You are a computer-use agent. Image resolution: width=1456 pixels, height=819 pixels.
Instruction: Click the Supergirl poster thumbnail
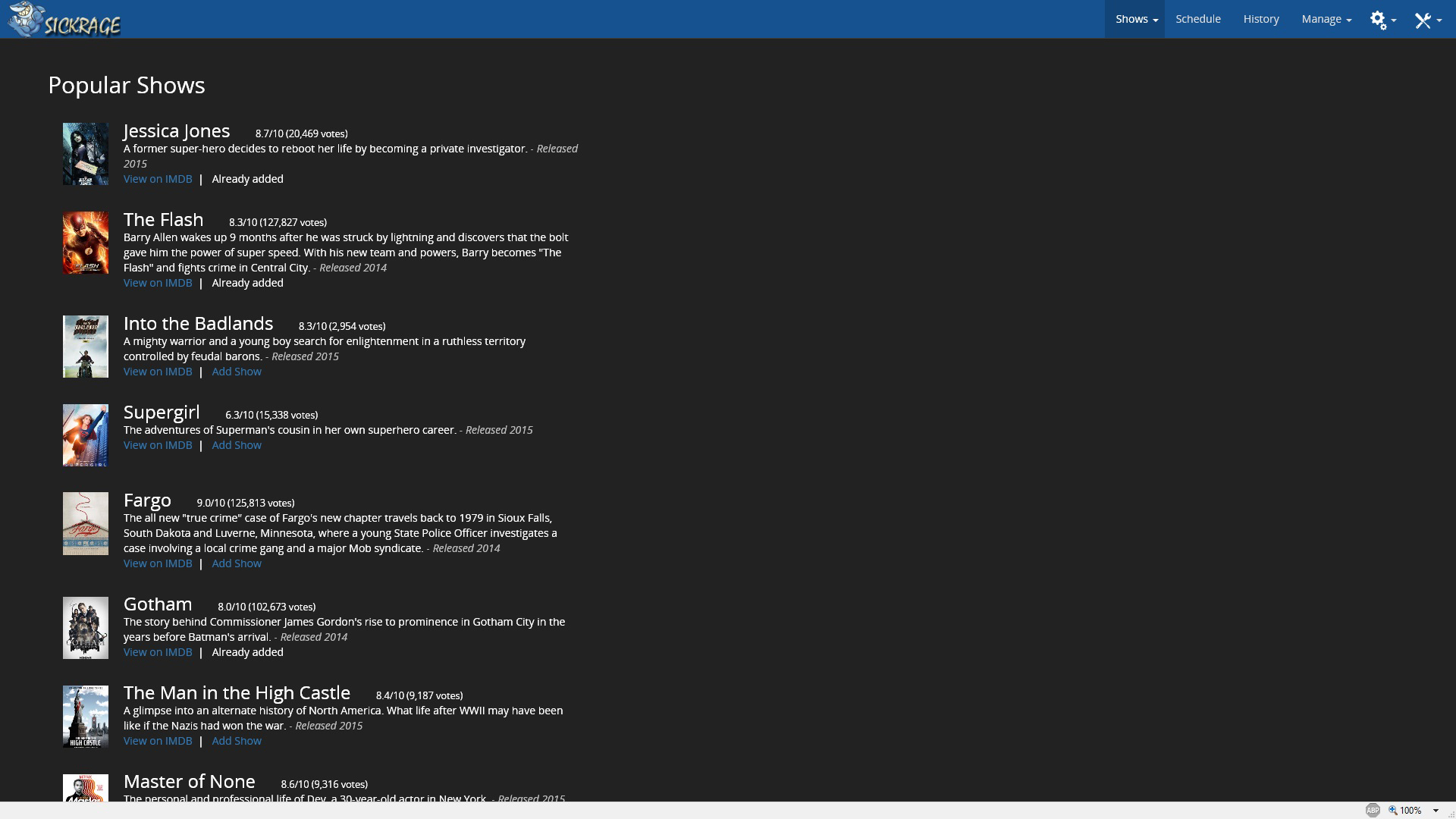click(x=86, y=435)
